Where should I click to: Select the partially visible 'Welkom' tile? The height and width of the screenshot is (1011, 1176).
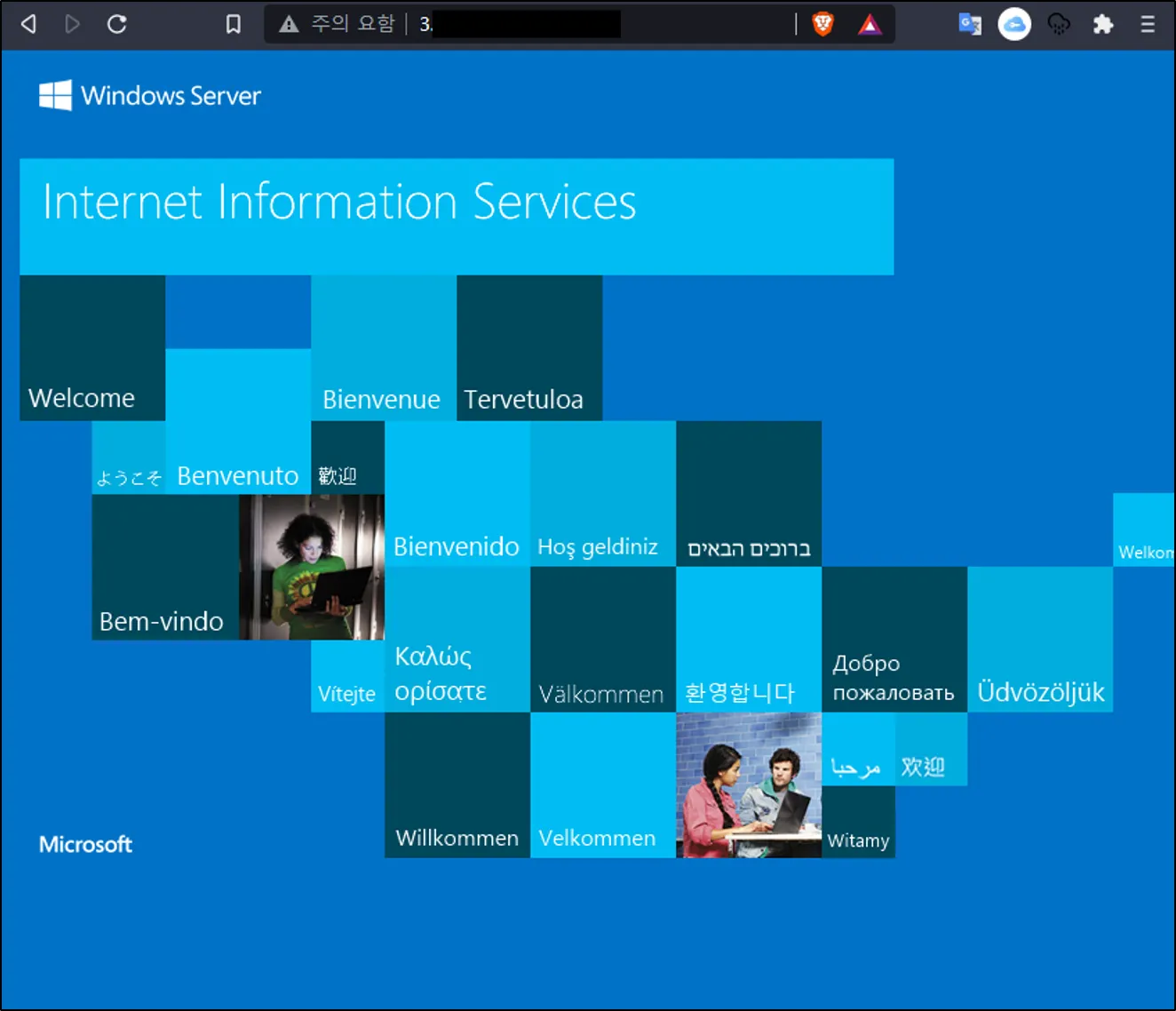point(1144,530)
